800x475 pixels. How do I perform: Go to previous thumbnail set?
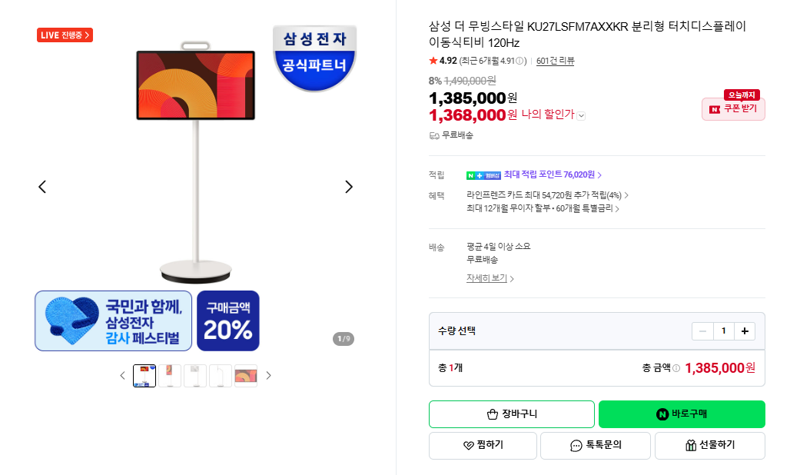click(122, 376)
